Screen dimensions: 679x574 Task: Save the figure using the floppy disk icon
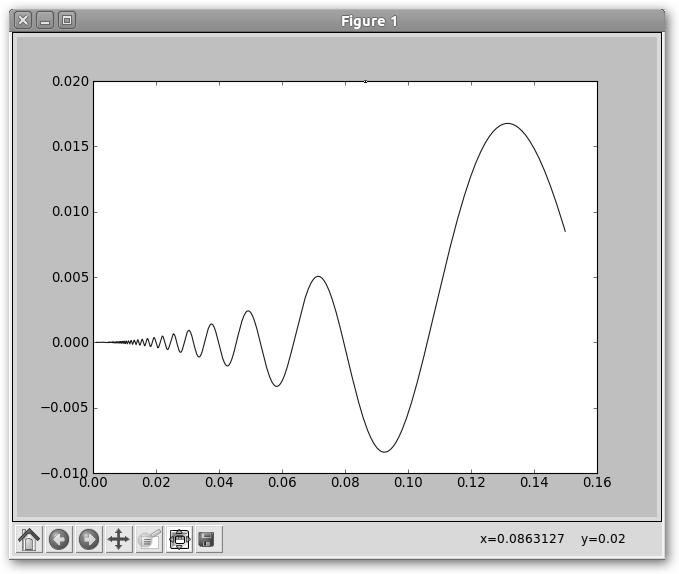click(208, 539)
